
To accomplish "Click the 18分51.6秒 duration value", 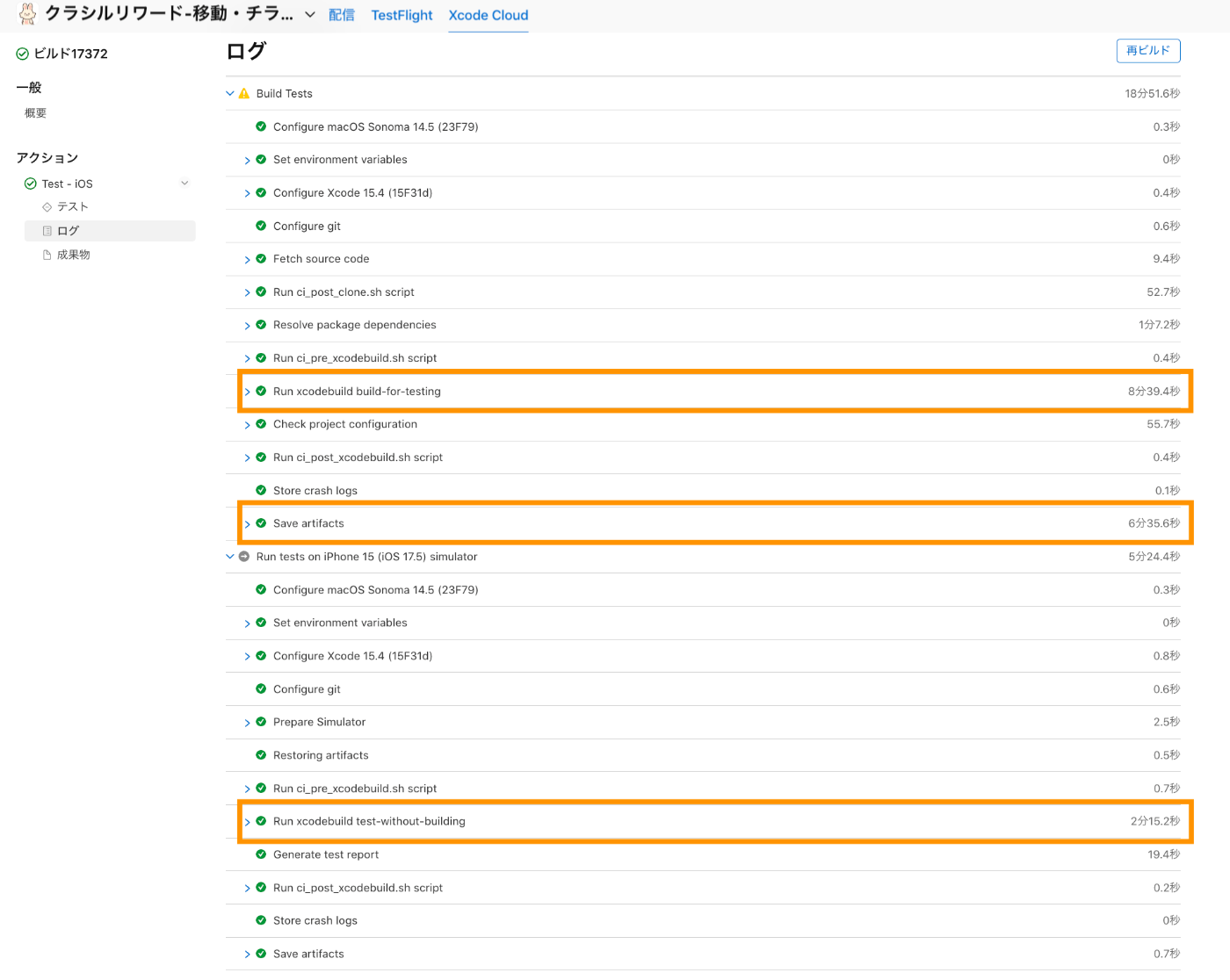I will coord(1153,94).
